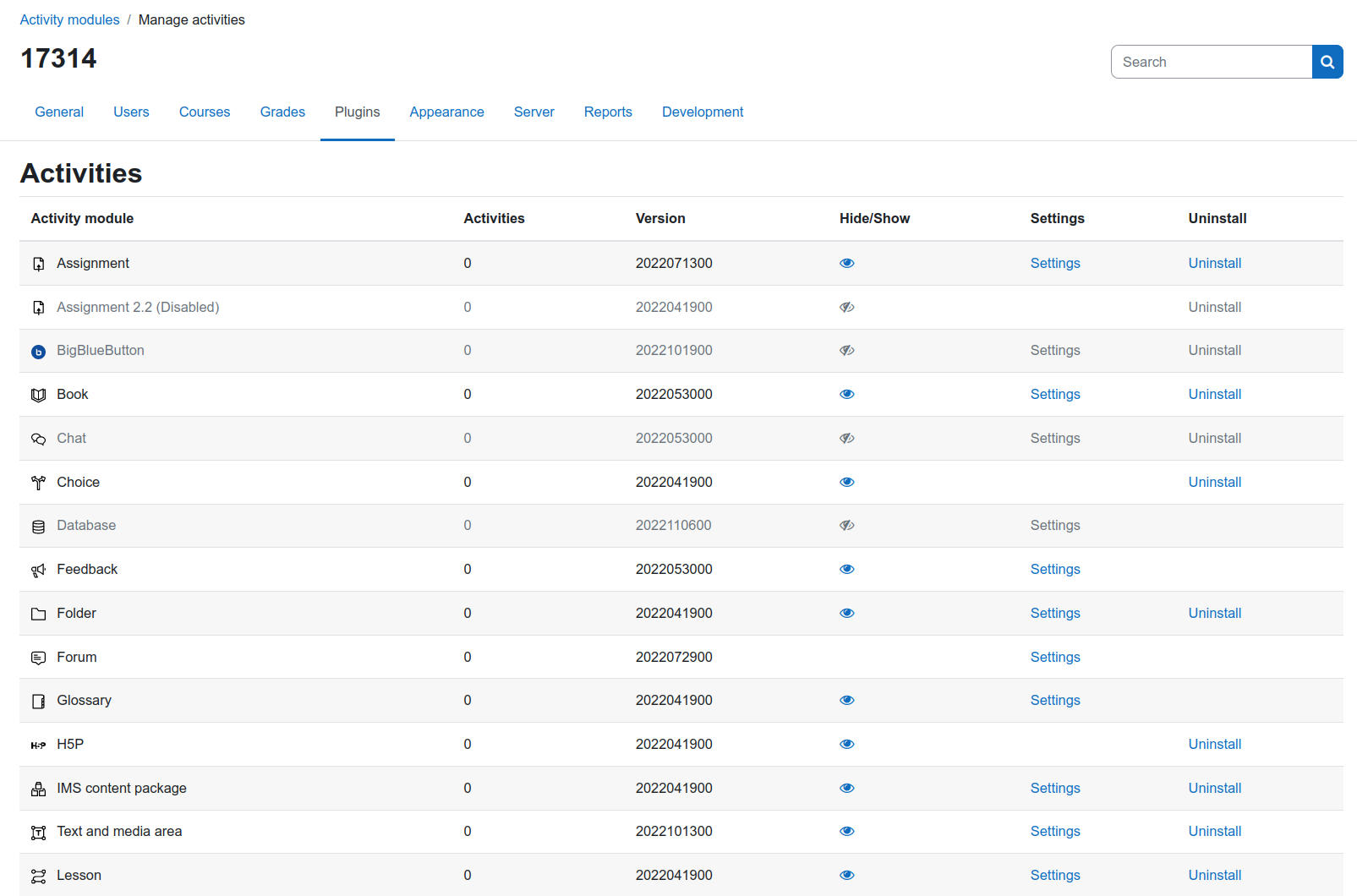The width and height of the screenshot is (1357, 896).
Task: Hide the H5P module
Action: 846,744
